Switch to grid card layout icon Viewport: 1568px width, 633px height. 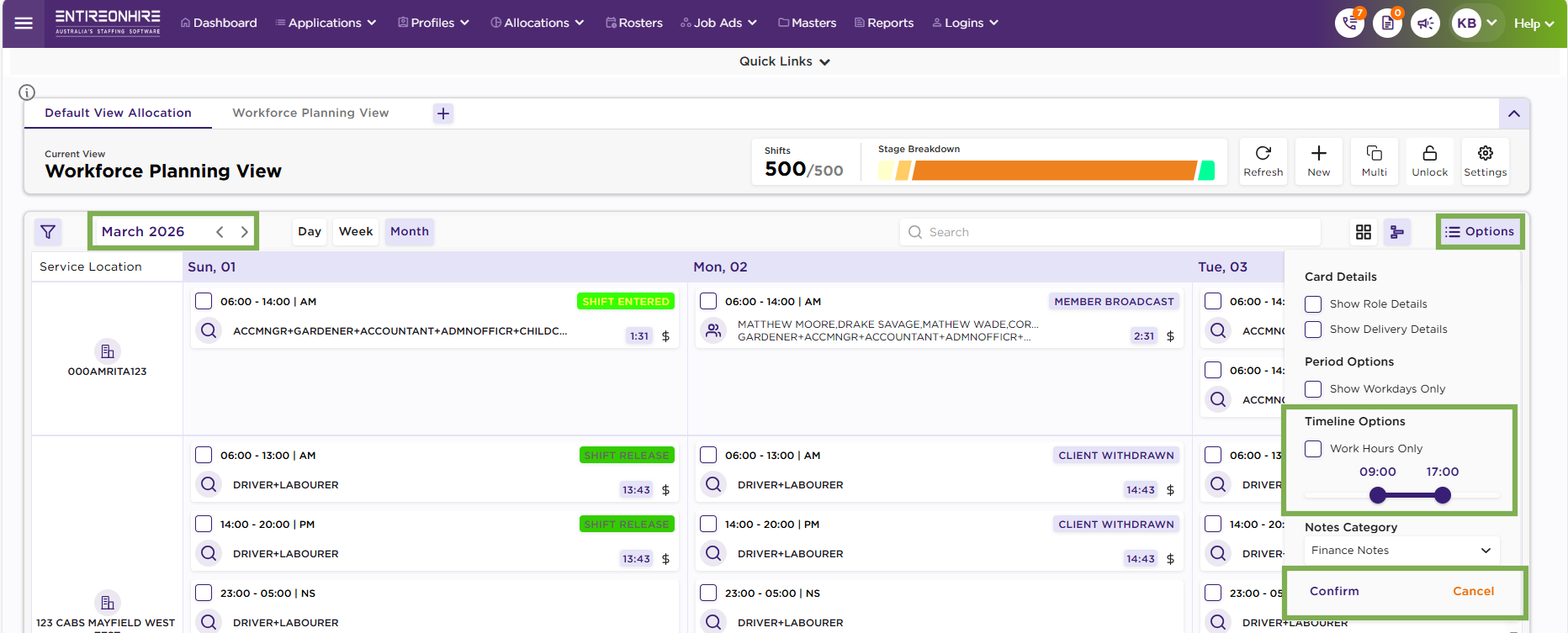(x=1363, y=232)
